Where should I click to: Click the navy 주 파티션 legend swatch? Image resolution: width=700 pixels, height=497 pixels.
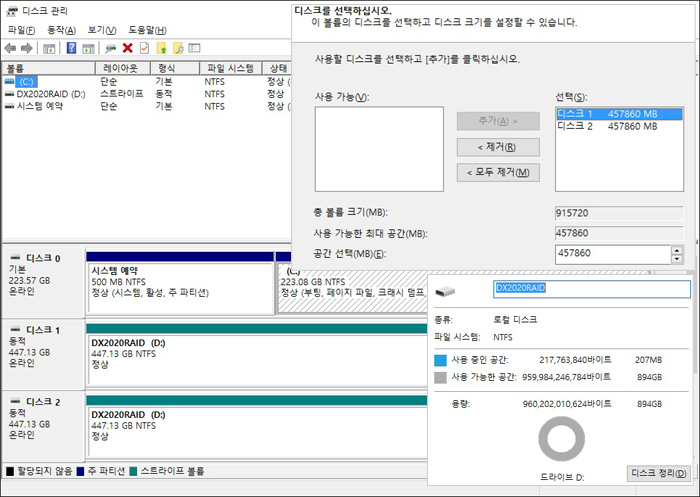(x=80, y=471)
